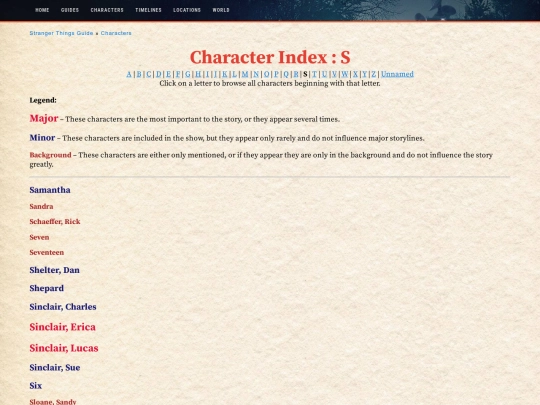The height and width of the screenshot is (405, 540).
Task: Browse characters starting with letter R
Action: click(x=296, y=74)
